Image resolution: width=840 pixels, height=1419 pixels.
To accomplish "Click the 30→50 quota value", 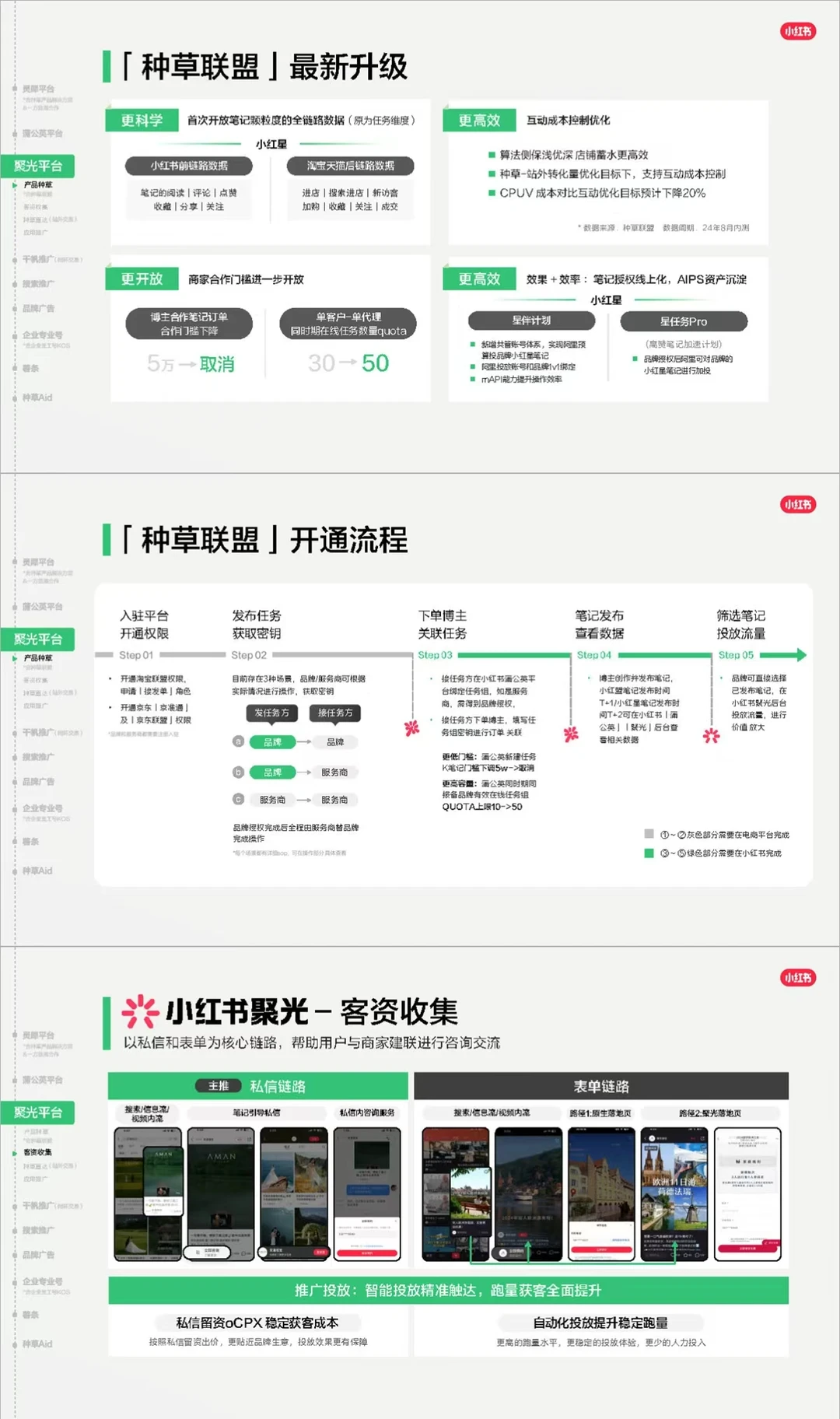I will tap(348, 363).
